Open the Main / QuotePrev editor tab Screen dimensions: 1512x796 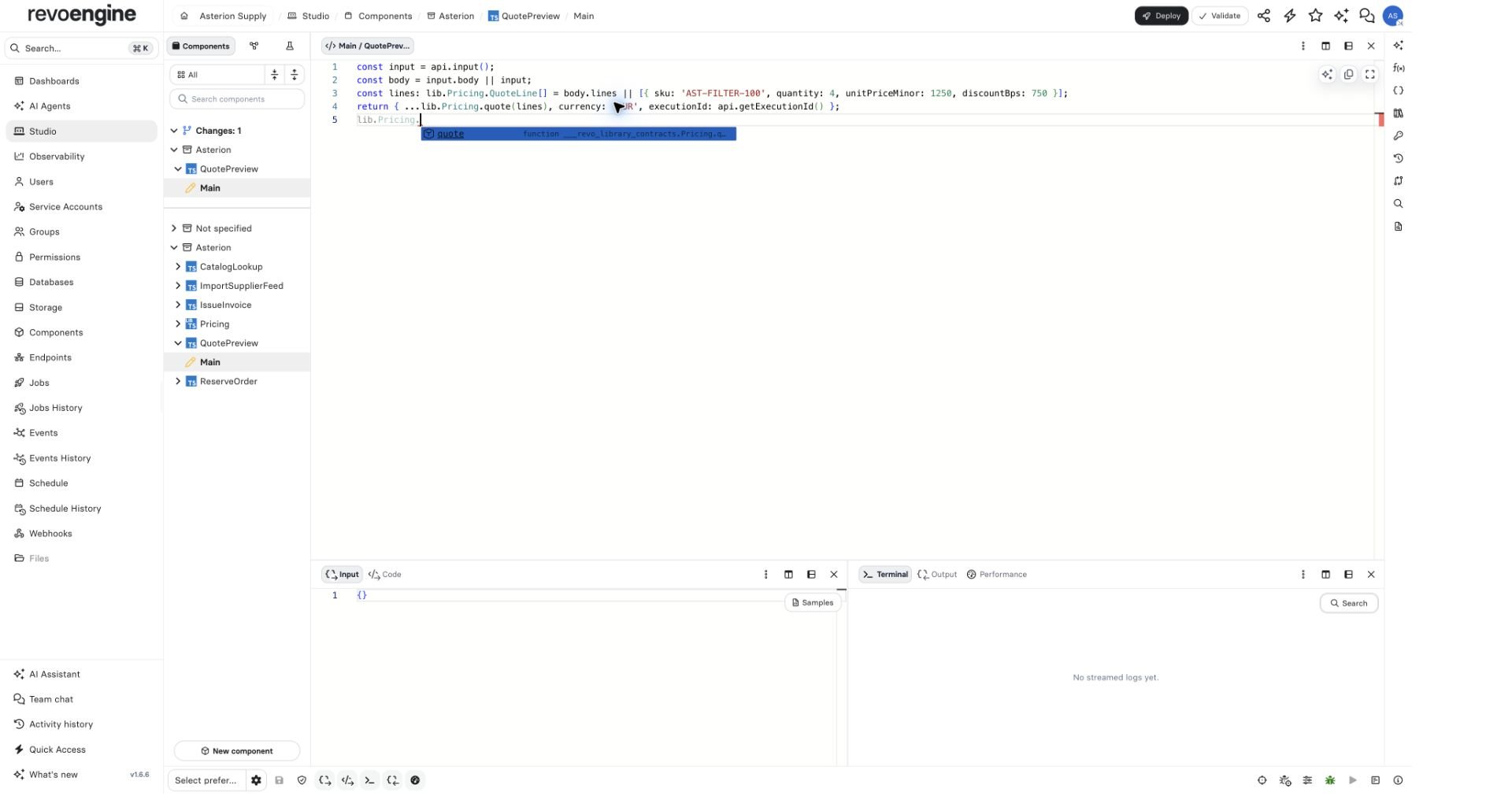point(367,46)
